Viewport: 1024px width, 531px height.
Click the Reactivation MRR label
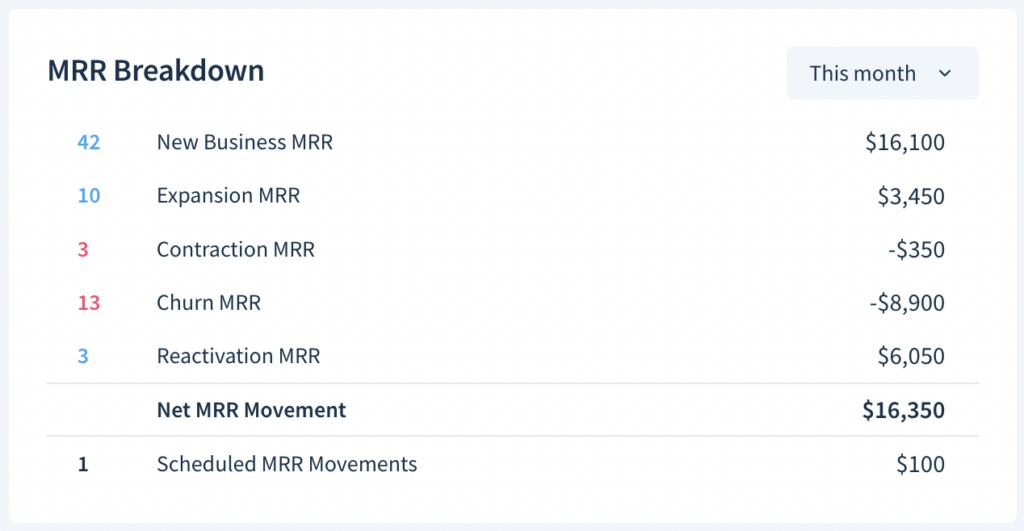(x=238, y=356)
